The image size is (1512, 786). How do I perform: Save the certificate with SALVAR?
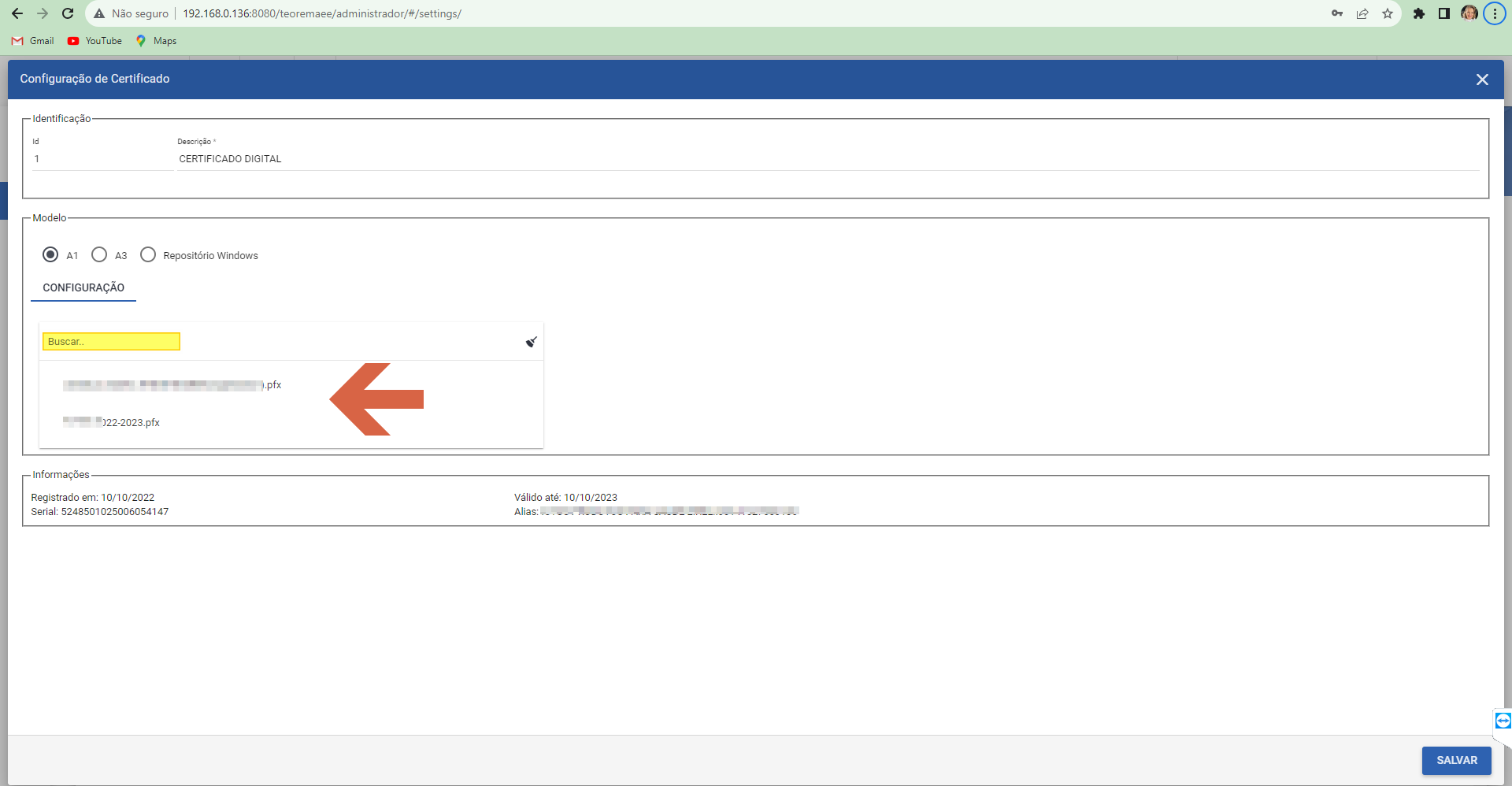click(x=1456, y=760)
